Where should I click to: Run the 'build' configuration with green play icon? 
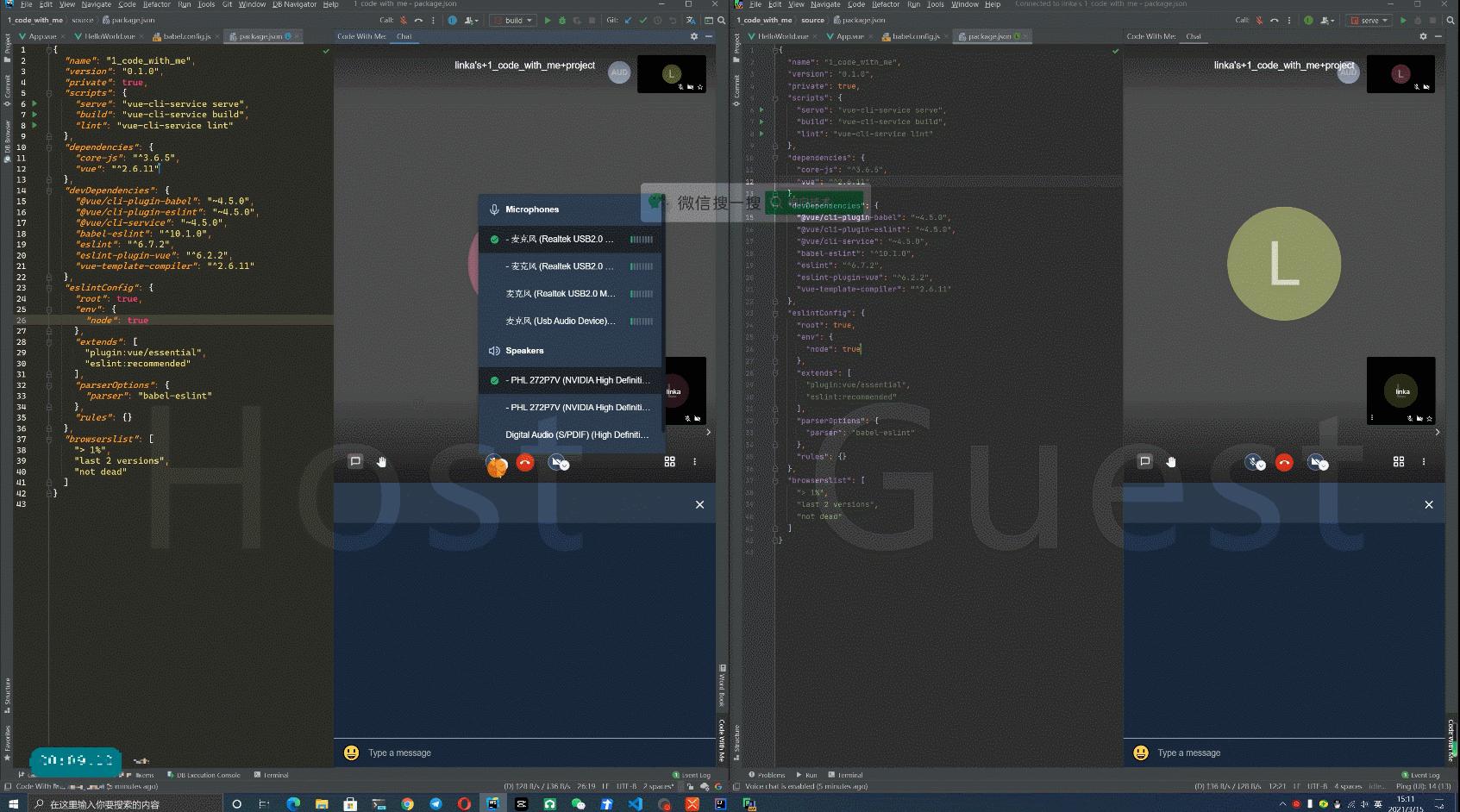pos(546,20)
